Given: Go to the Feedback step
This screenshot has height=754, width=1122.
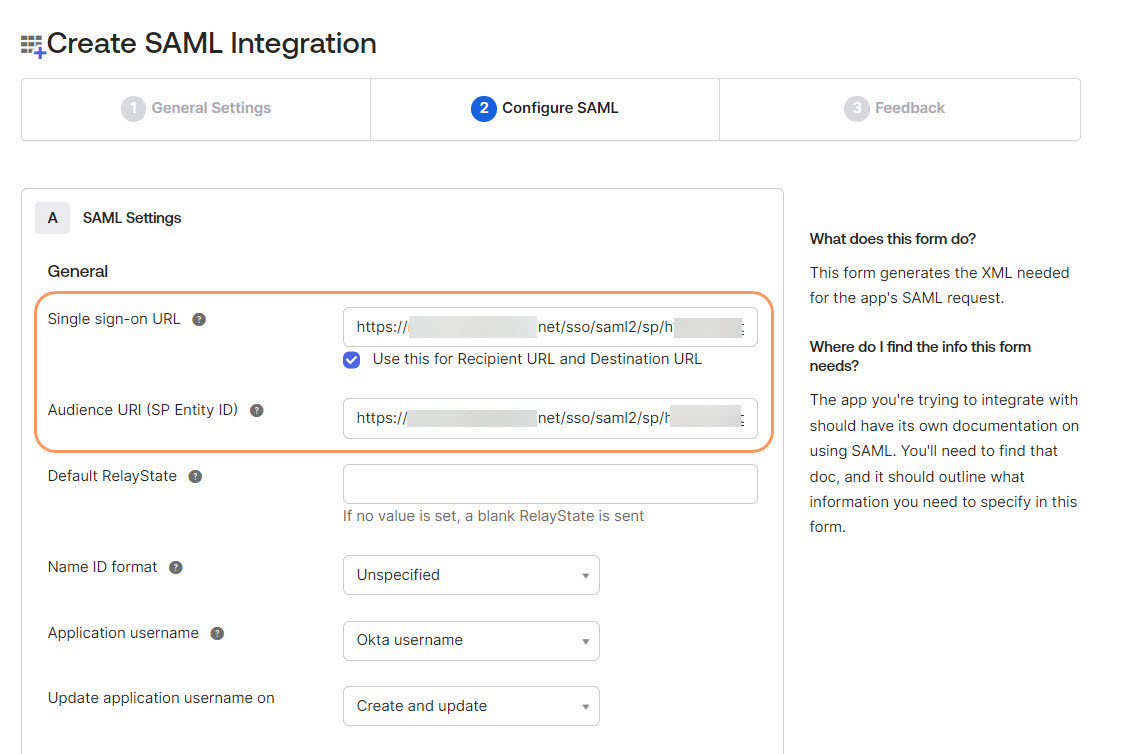Looking at the screenshot, I should pyautogui.click(x=900, y=109).
